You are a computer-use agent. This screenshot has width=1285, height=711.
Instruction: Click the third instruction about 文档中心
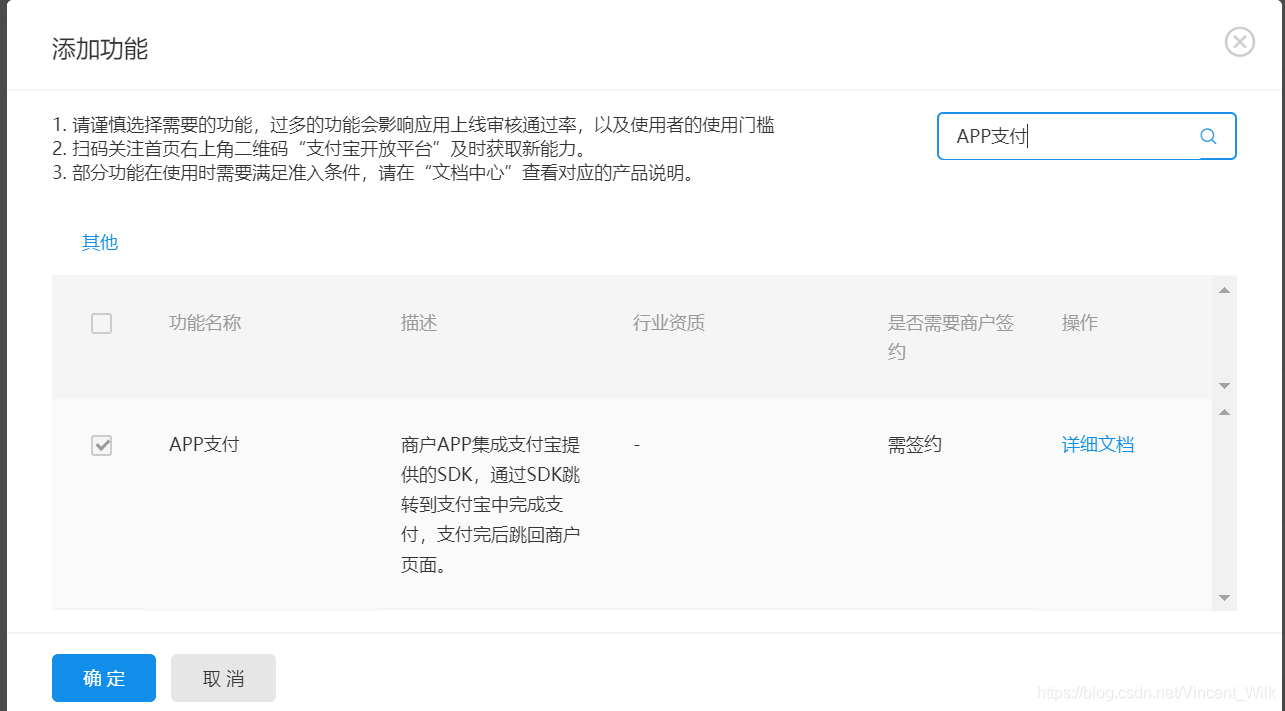coord(373,172)
